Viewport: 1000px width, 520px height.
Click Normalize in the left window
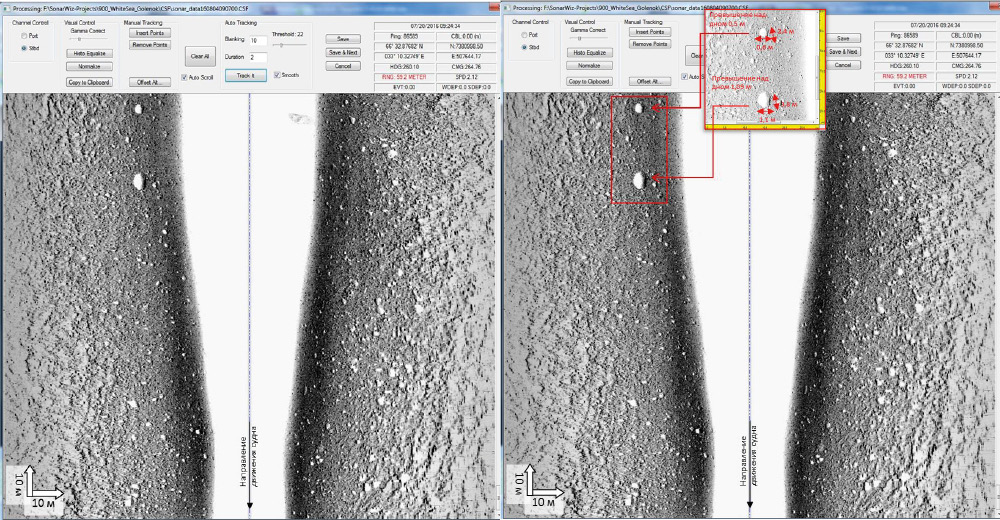click(89, 66)
